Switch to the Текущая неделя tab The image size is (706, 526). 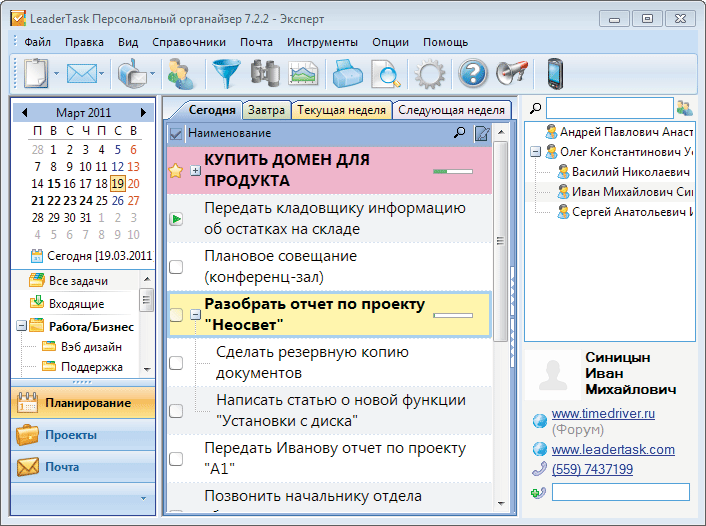click(x=342, y=110)
